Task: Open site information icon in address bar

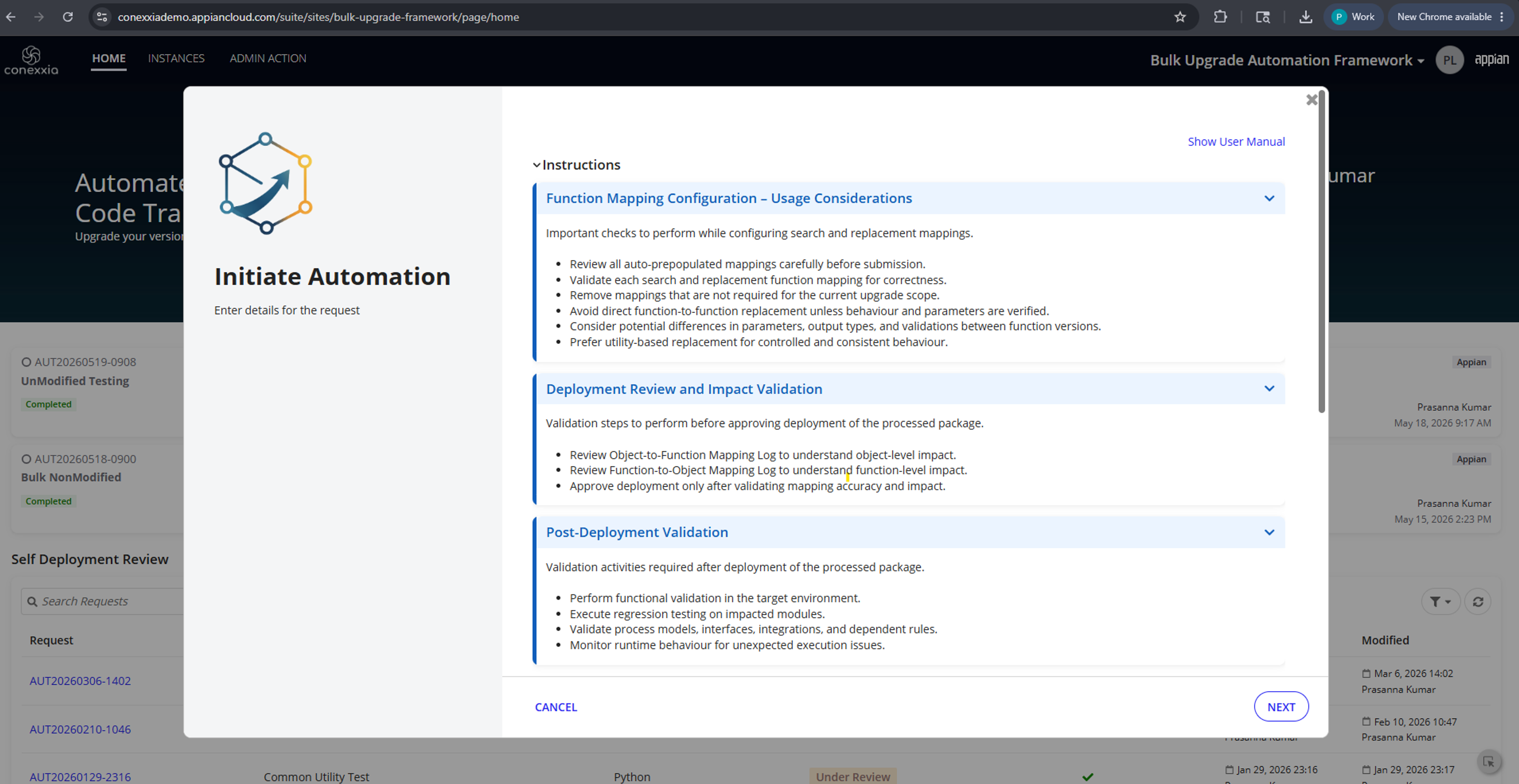Action: click(102, 17)
